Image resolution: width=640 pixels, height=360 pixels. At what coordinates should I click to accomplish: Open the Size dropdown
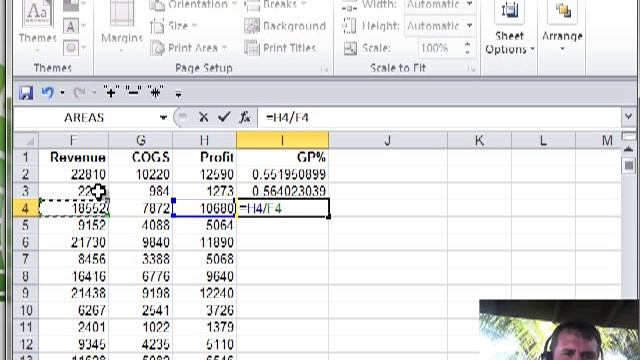pos(174,26)
